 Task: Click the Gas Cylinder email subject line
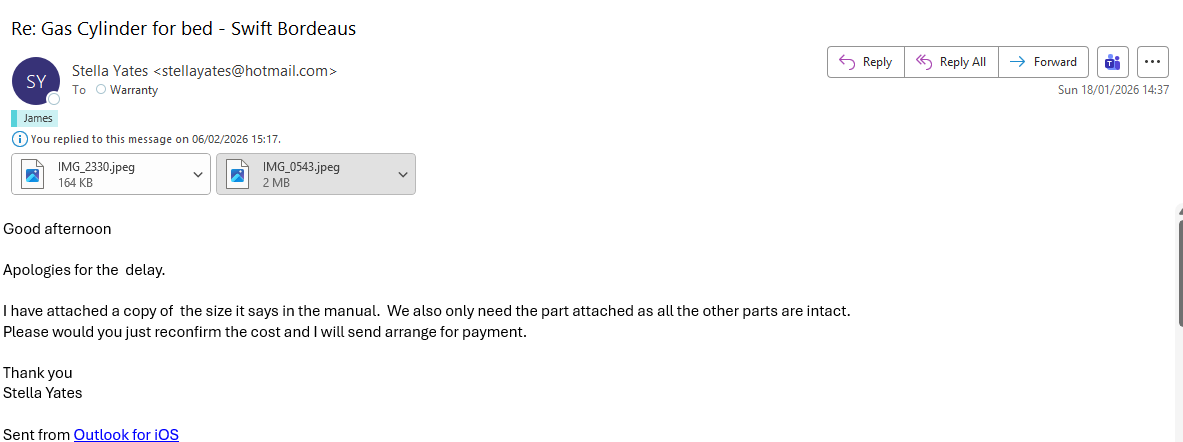click(x=184, y=28)
